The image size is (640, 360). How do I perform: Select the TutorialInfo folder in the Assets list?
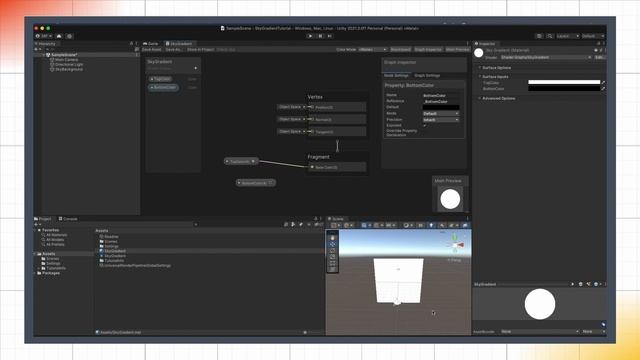click(111, 260)
